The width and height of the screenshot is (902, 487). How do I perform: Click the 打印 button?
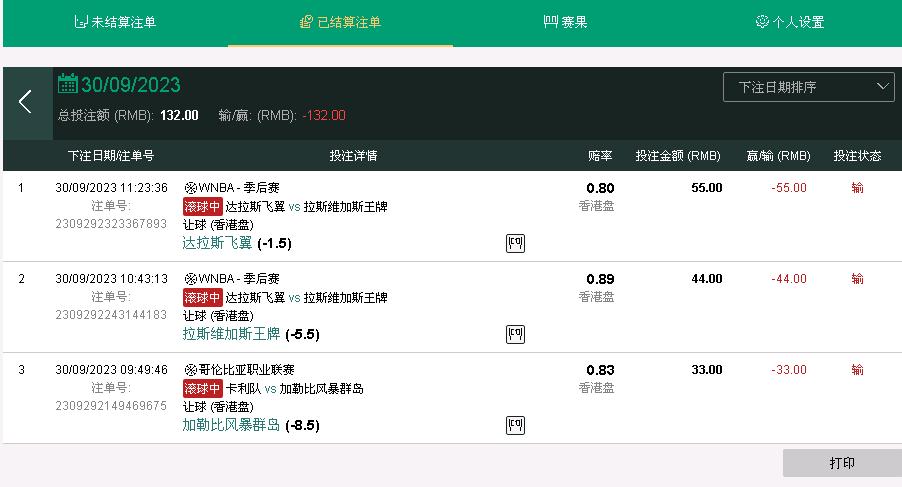click(842, 463)
